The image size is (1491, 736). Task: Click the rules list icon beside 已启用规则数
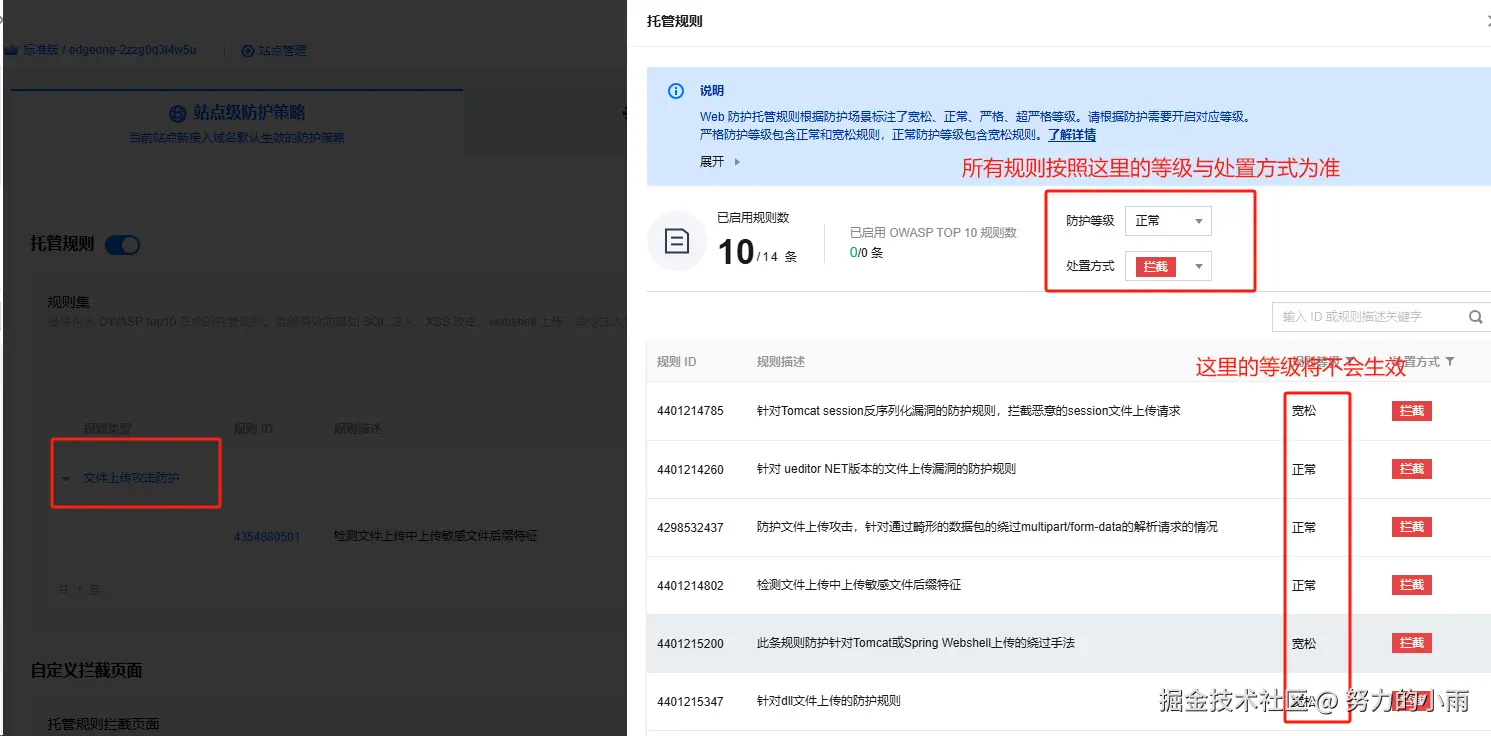[x=677, y=241]
